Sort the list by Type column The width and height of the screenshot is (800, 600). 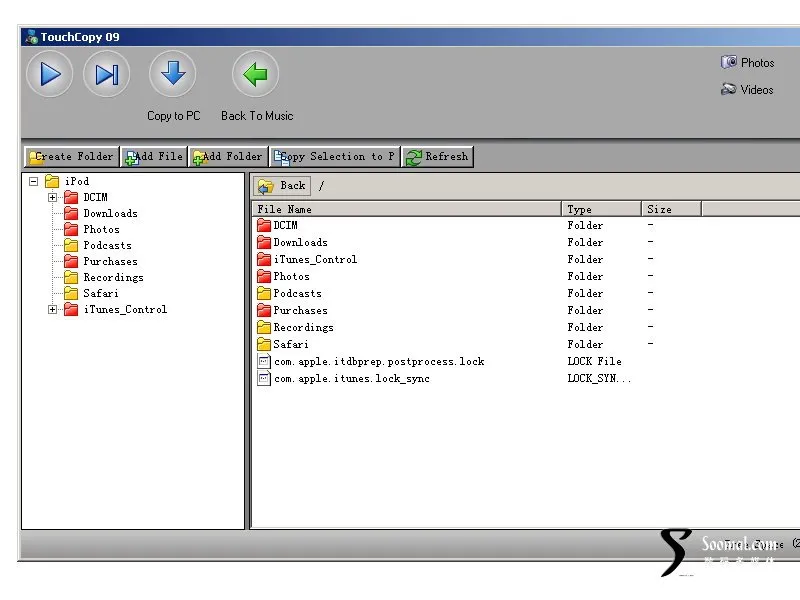coord(602,209)
